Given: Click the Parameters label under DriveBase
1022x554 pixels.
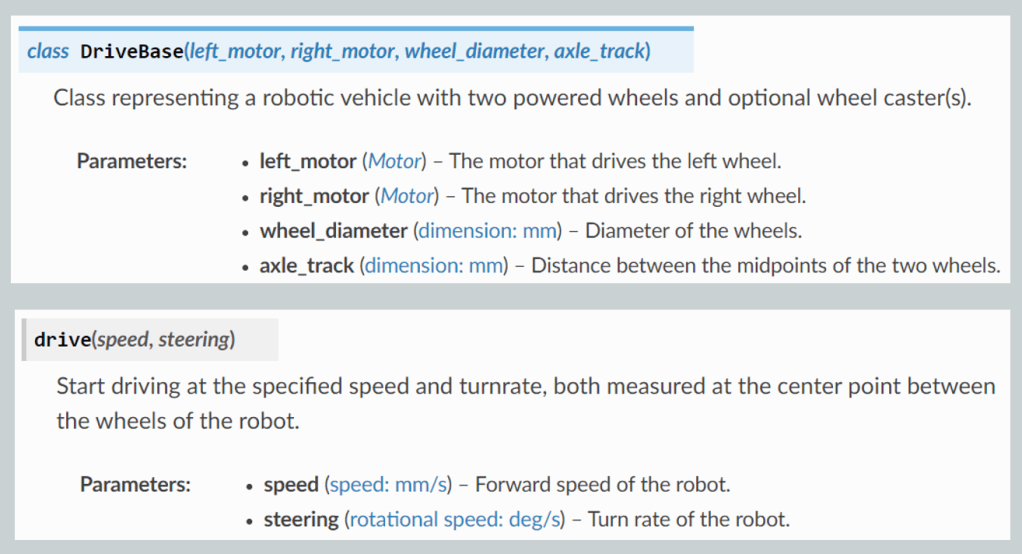Looking at the screenshot, I should pyautogui.click(x=132, y=161).
